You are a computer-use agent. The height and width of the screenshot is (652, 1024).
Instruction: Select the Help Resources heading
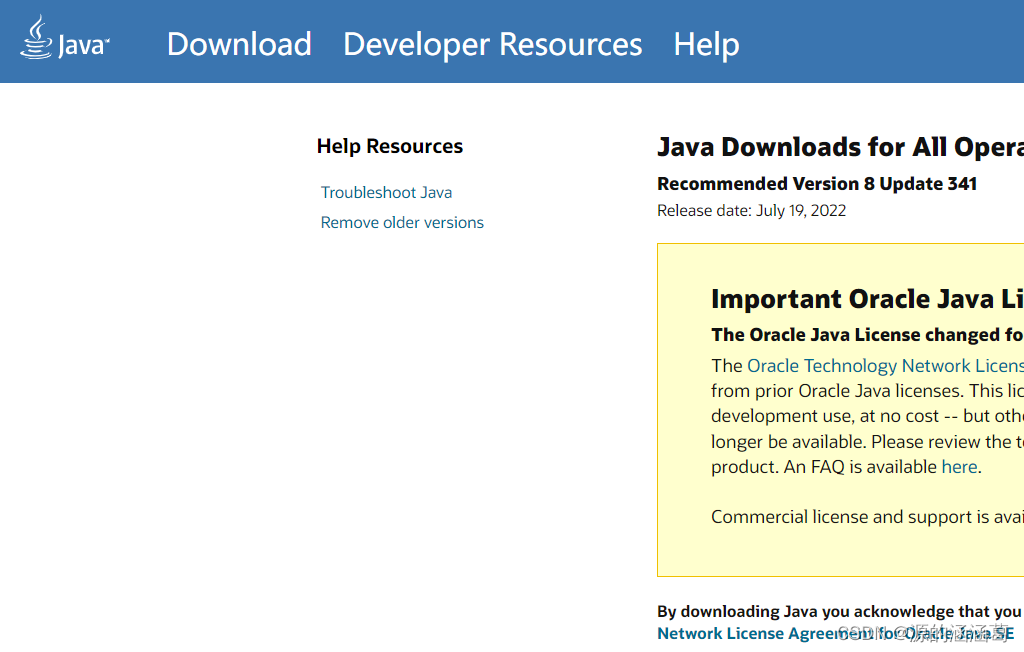390,146
